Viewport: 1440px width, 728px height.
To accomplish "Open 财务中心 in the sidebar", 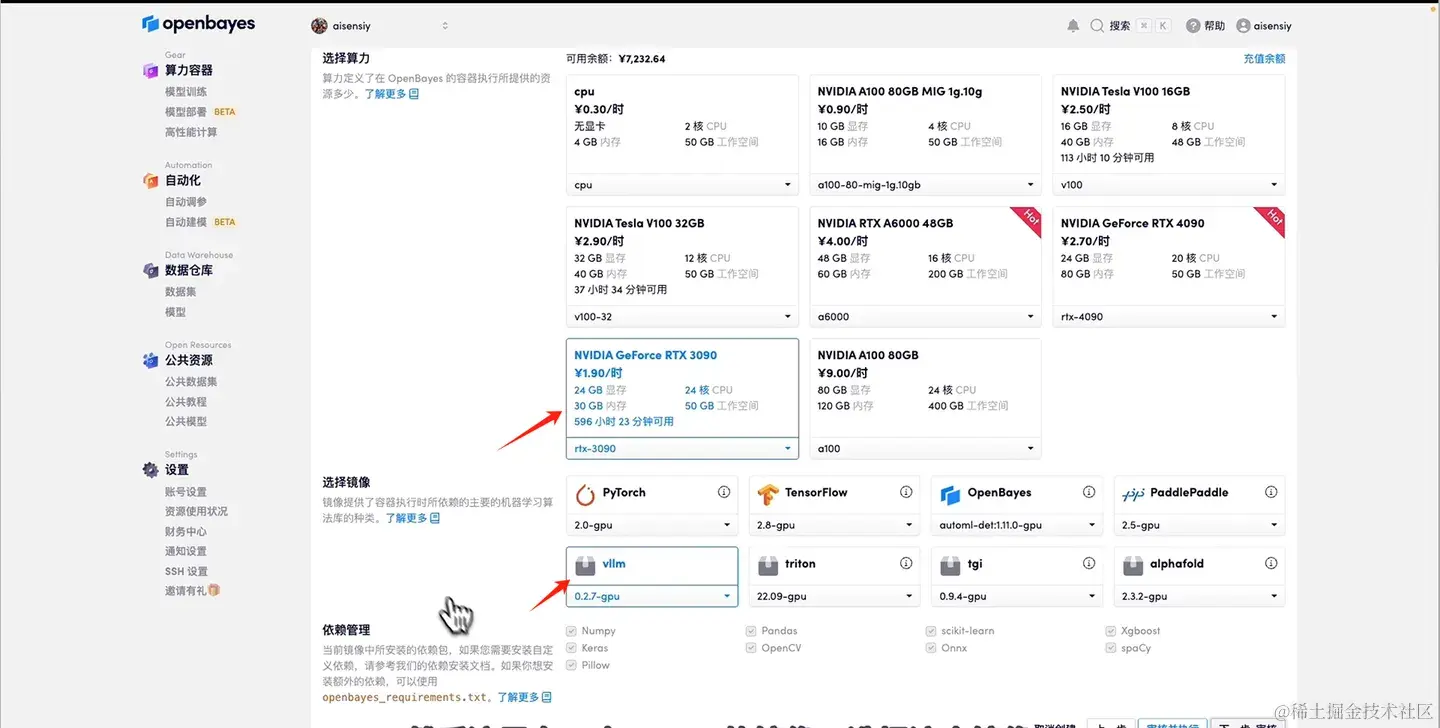I will pyautogui.click(x=186, y=532).
